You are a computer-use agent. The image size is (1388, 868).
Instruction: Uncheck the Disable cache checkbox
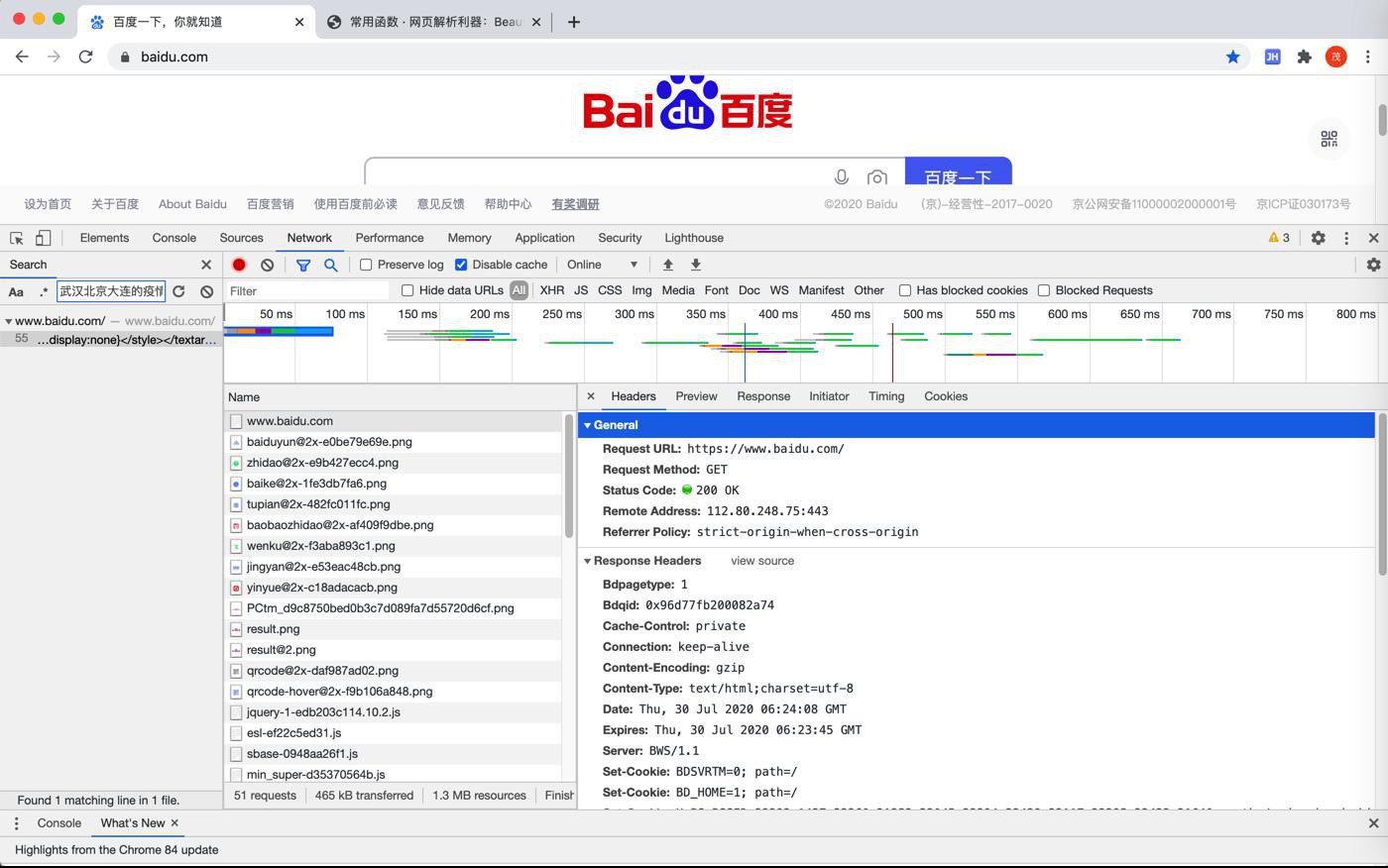461,265
